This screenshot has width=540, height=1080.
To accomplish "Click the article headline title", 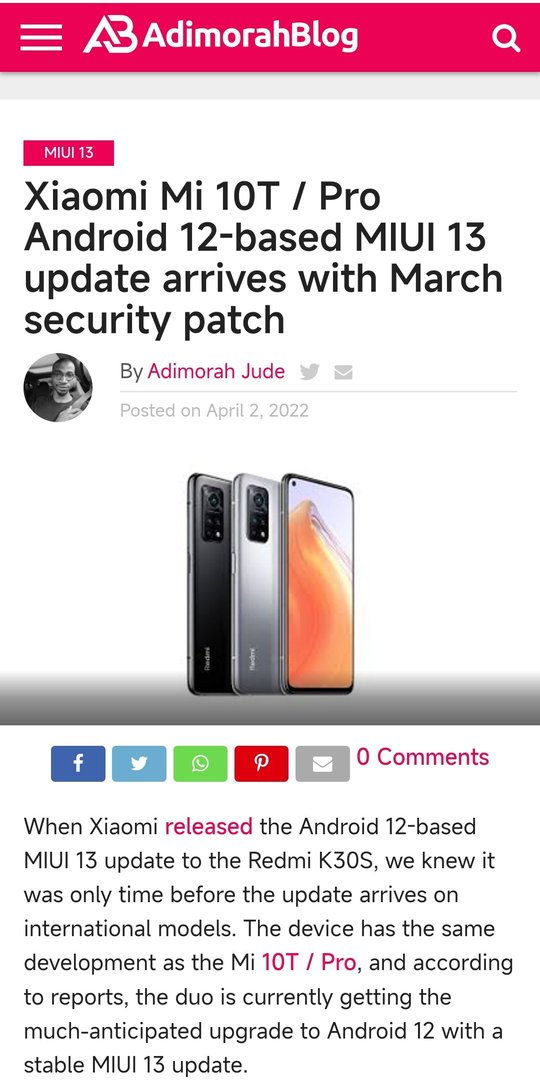I will click(x=263, y=258).
